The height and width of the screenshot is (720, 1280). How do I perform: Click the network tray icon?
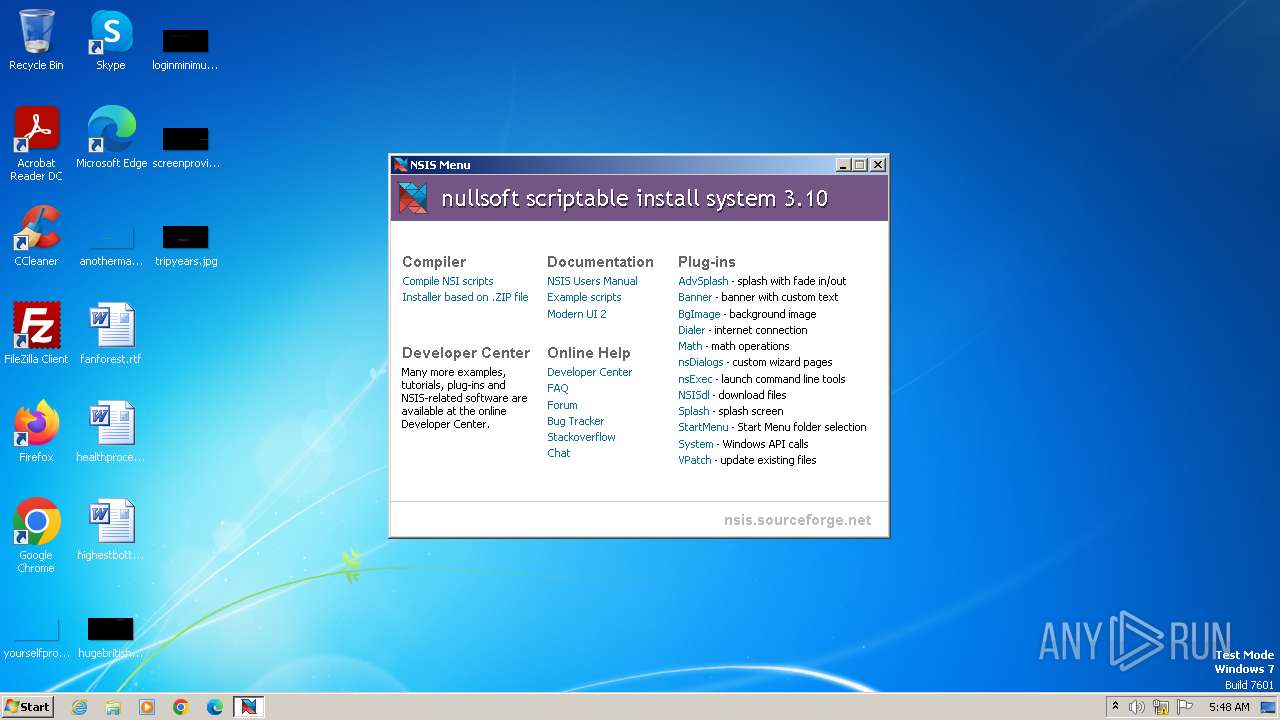pos(1161,707)
